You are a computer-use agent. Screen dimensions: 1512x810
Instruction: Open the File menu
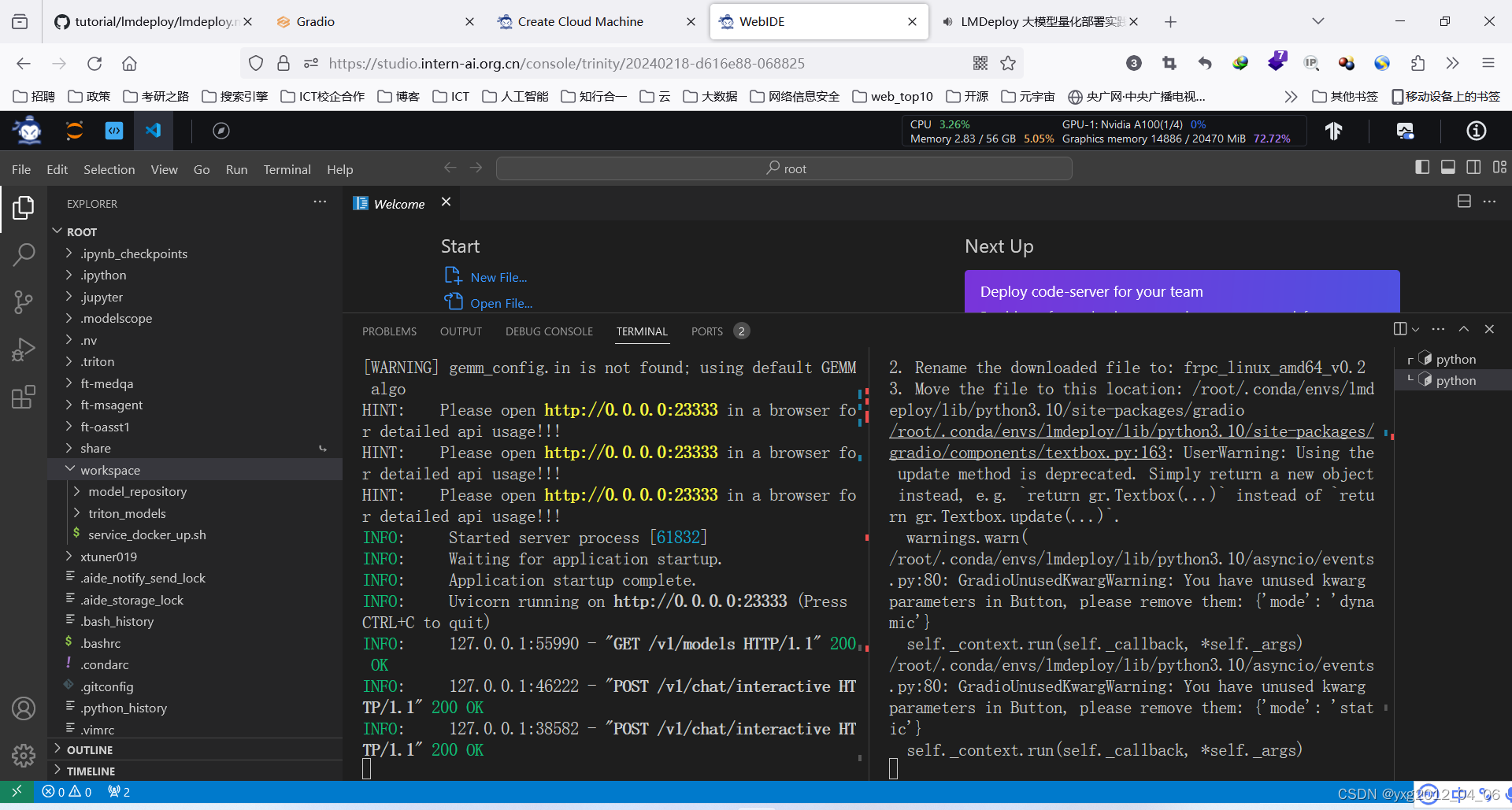pyautogui.click(x=21, y=169)
